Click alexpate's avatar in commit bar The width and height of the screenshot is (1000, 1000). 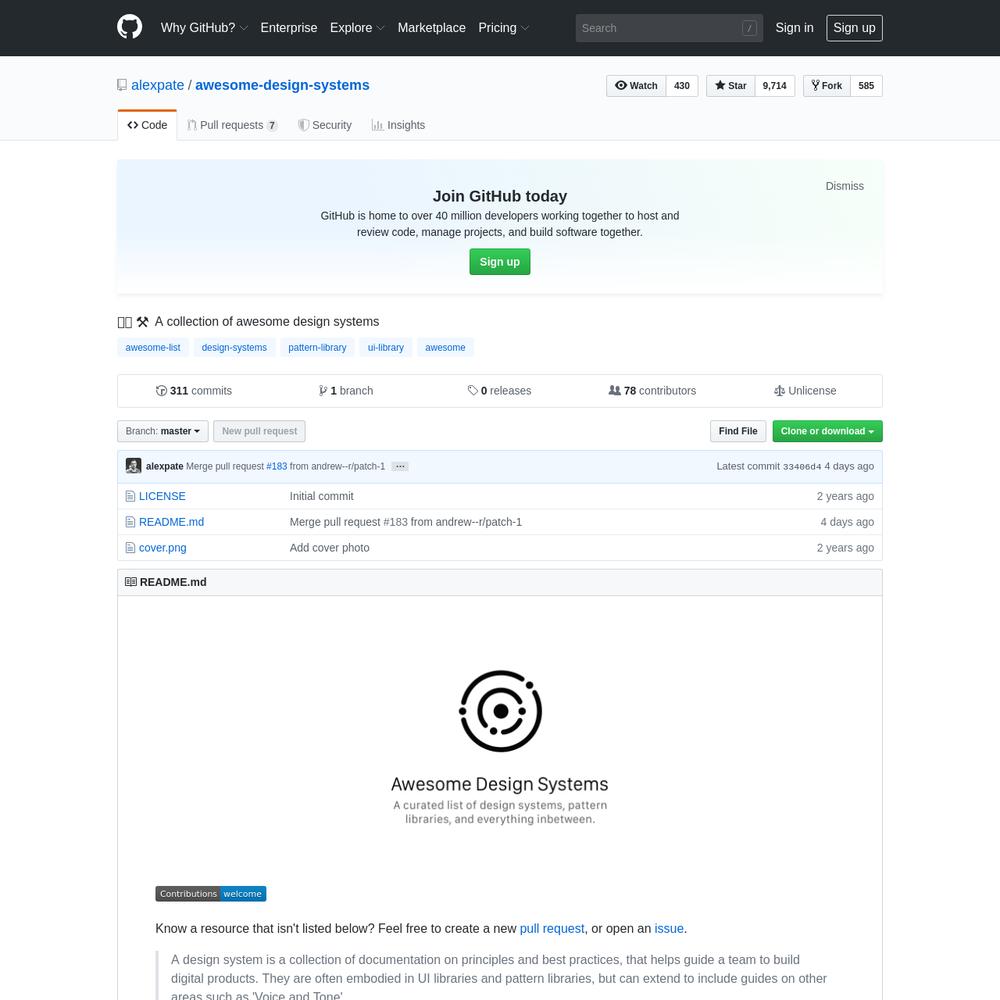click(133, 466)
